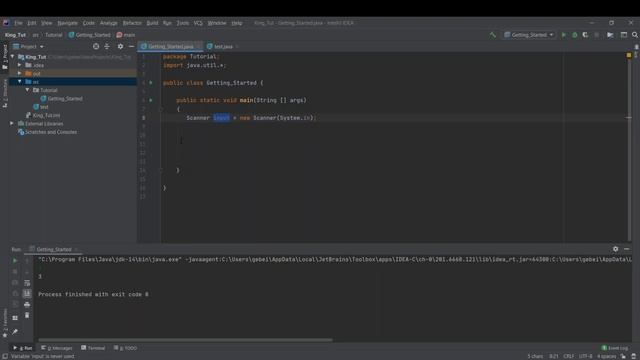Hide the Run tool window
The height and width of the screenshot is (360, 640).
coord(627,249)
